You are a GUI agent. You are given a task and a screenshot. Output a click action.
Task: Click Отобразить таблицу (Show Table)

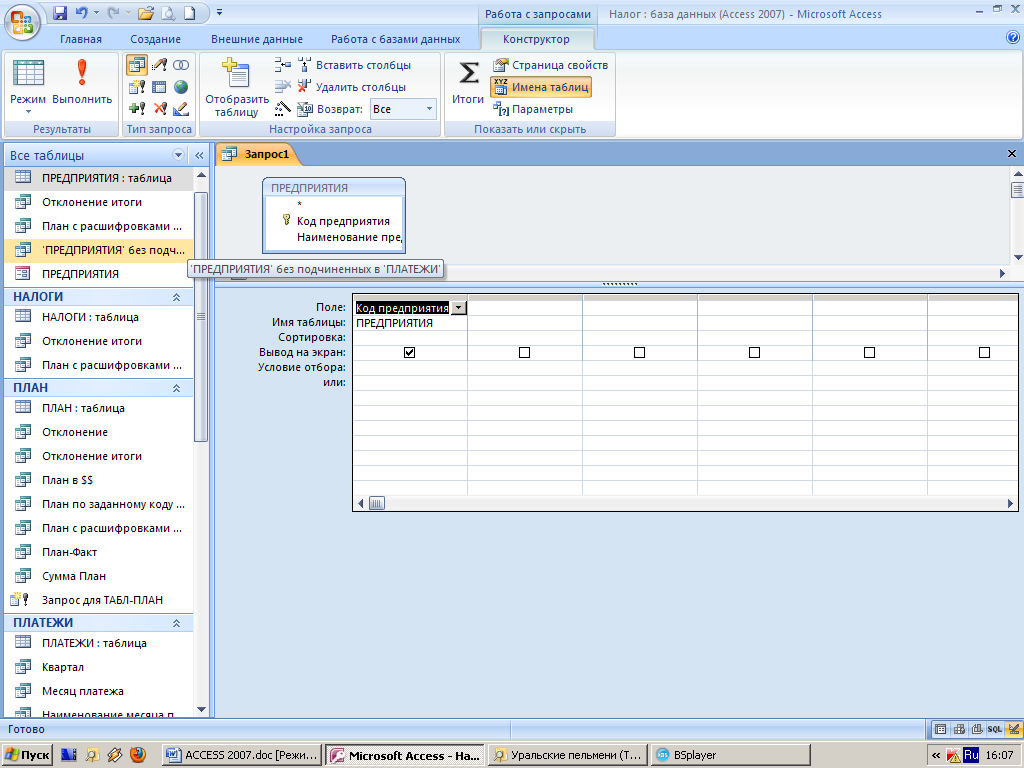pos(236,87)
